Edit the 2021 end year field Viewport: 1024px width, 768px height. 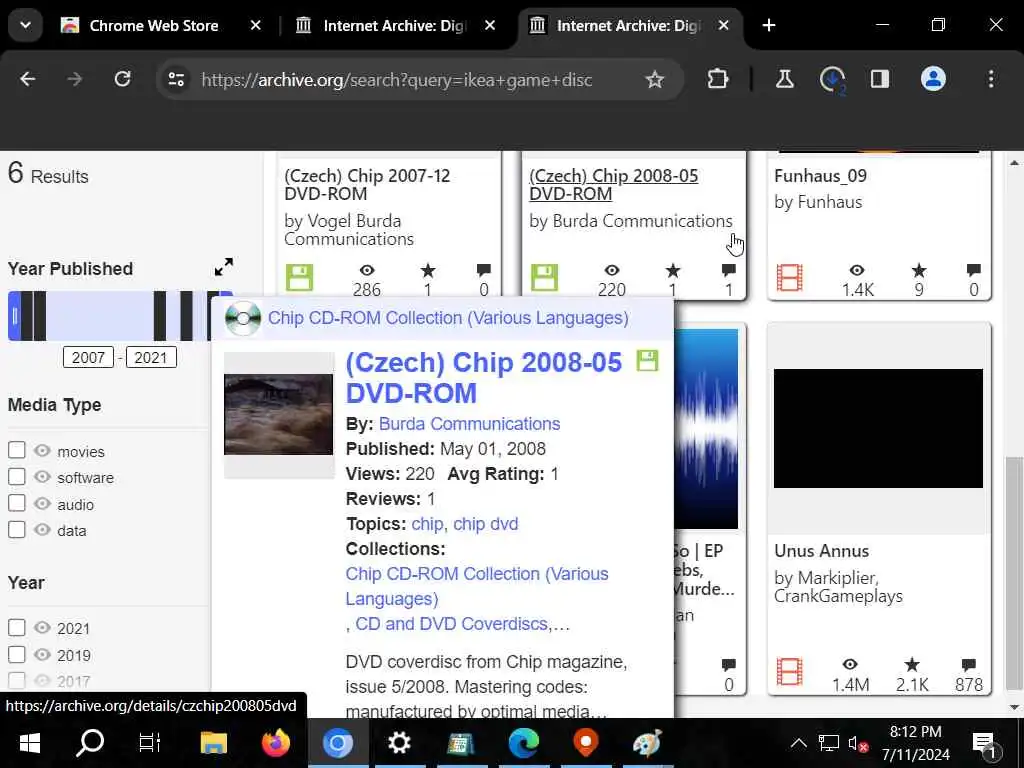(x=151, y=357)
